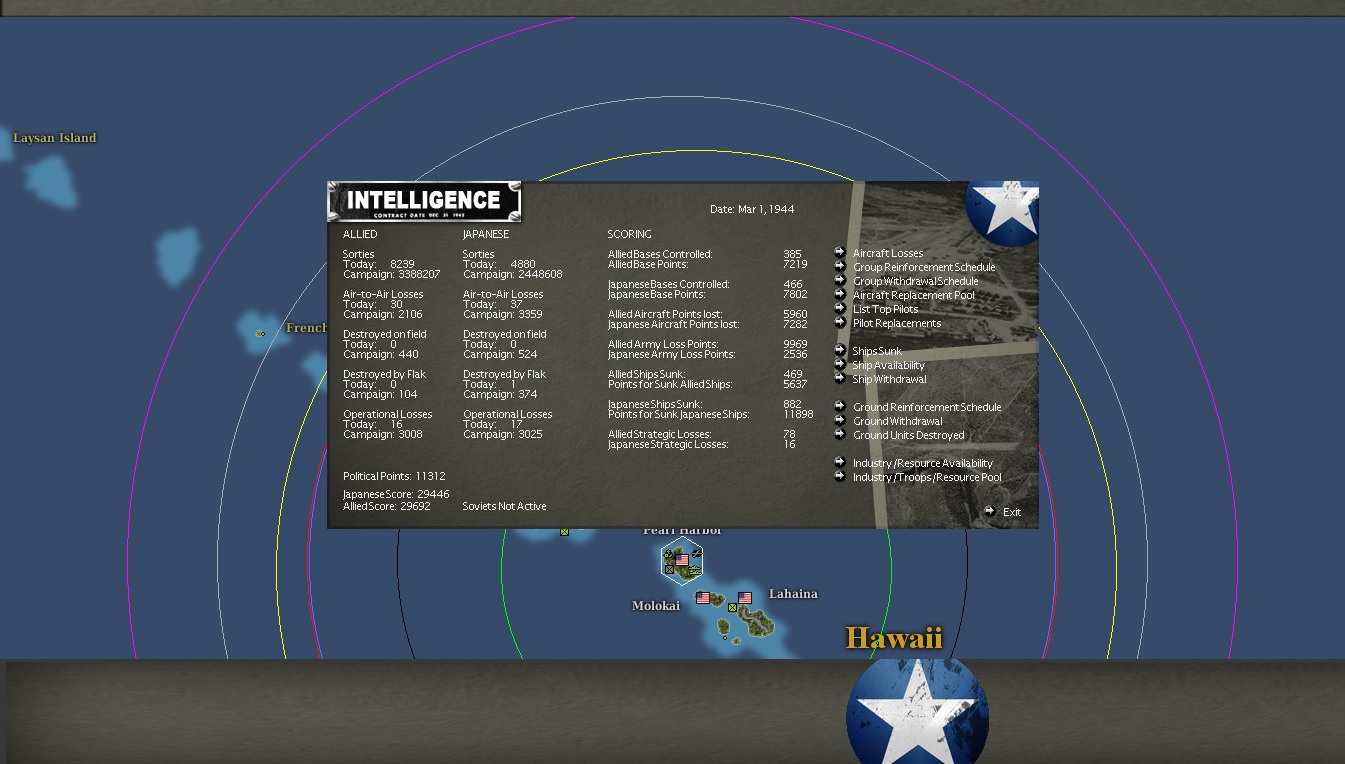Image resolution: width=1345 pixels, height=764 pixels.
Task: Open the Pilot Replacements report
Action: (897, 323)
